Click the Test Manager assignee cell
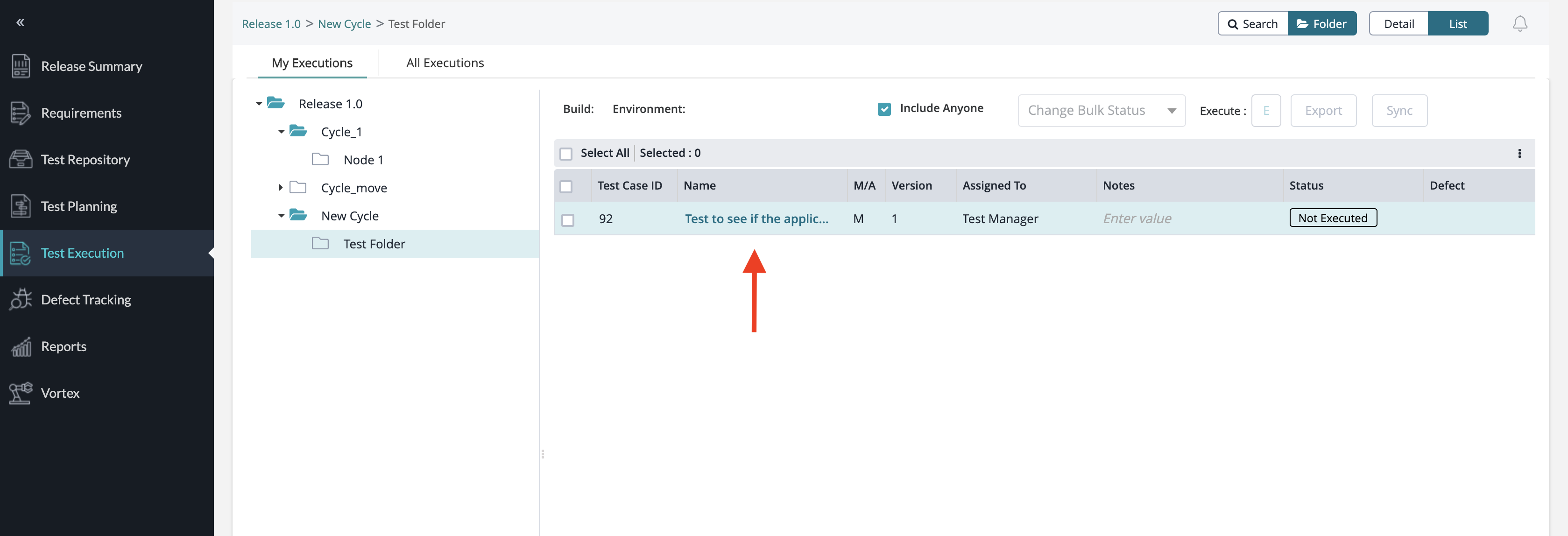1568x536 pixels. click(x=1000, y=219)
